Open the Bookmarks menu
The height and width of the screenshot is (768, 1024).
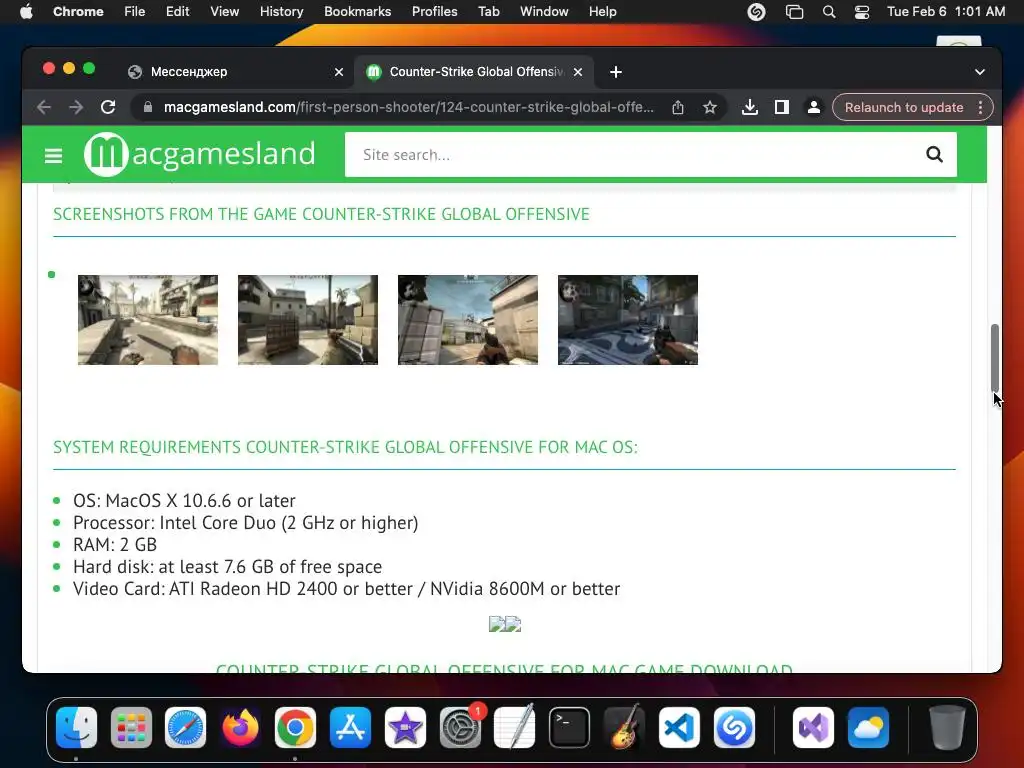pos(358,12)
